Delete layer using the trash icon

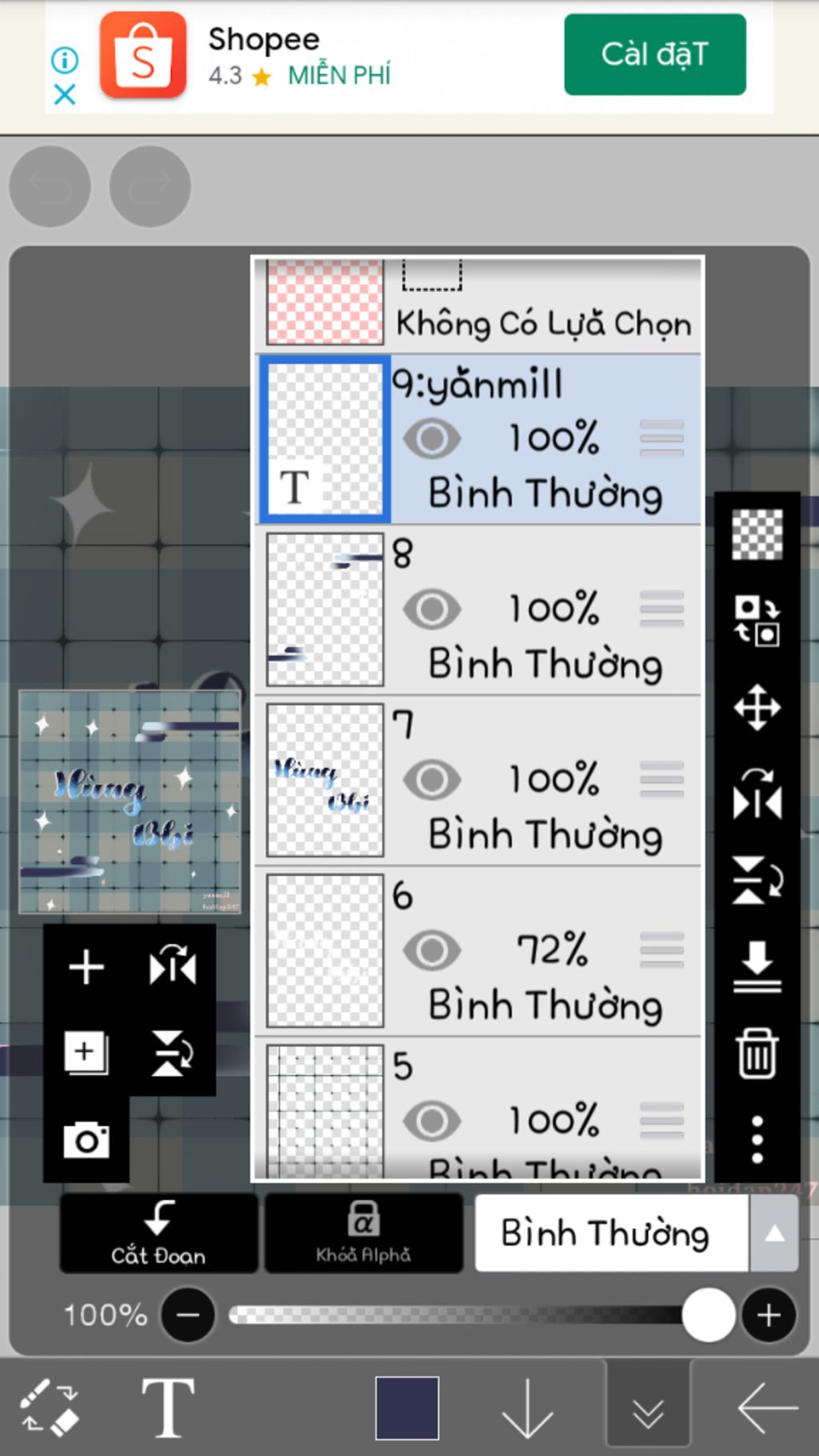757,1053
